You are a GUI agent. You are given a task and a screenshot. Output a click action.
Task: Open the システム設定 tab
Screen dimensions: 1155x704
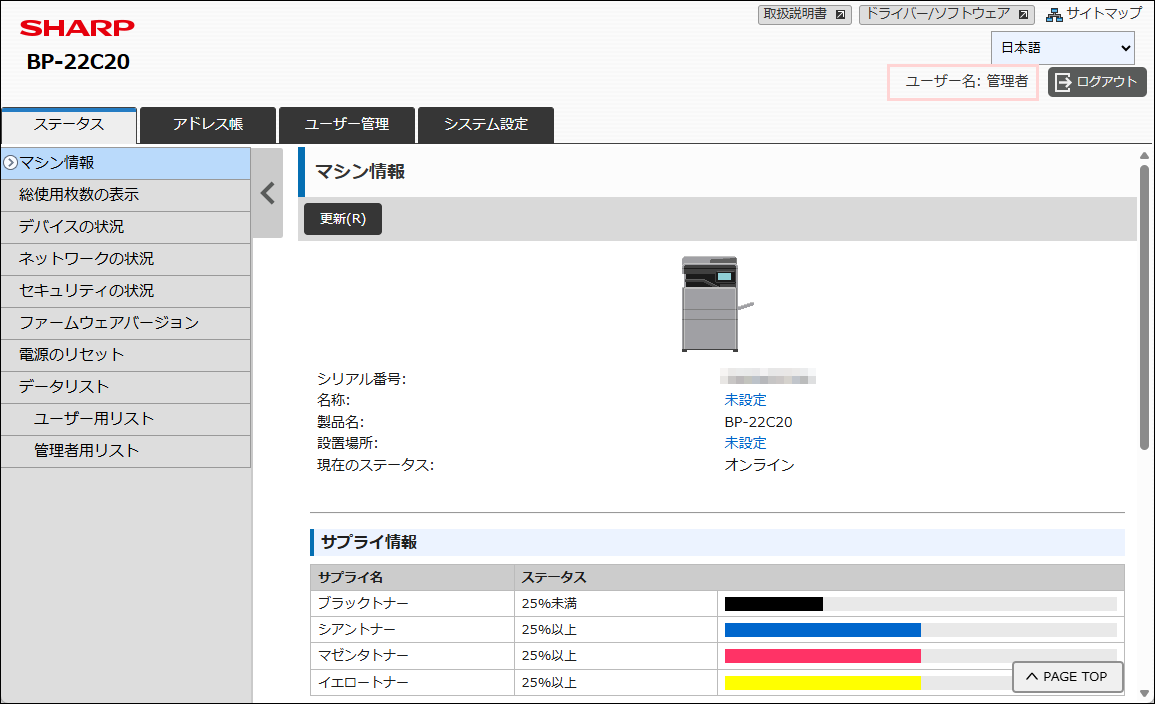click(486, 124)
